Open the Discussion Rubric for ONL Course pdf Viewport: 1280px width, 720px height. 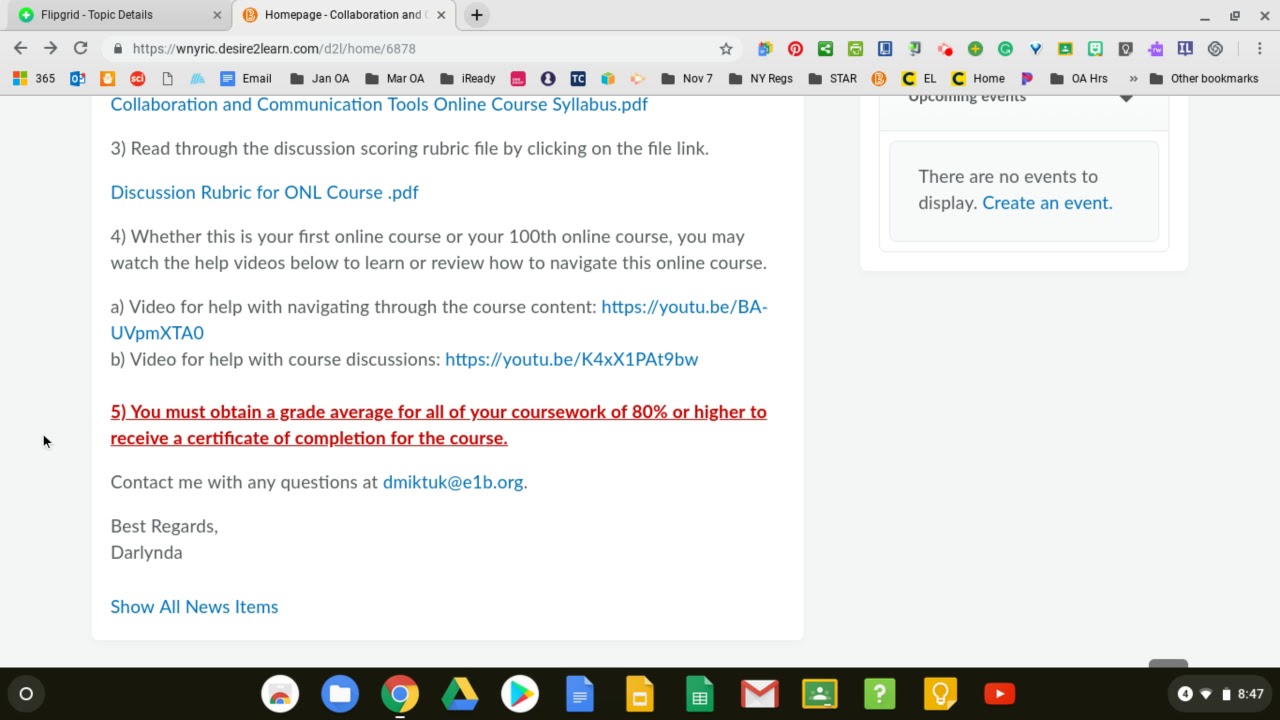pos(264,192)
